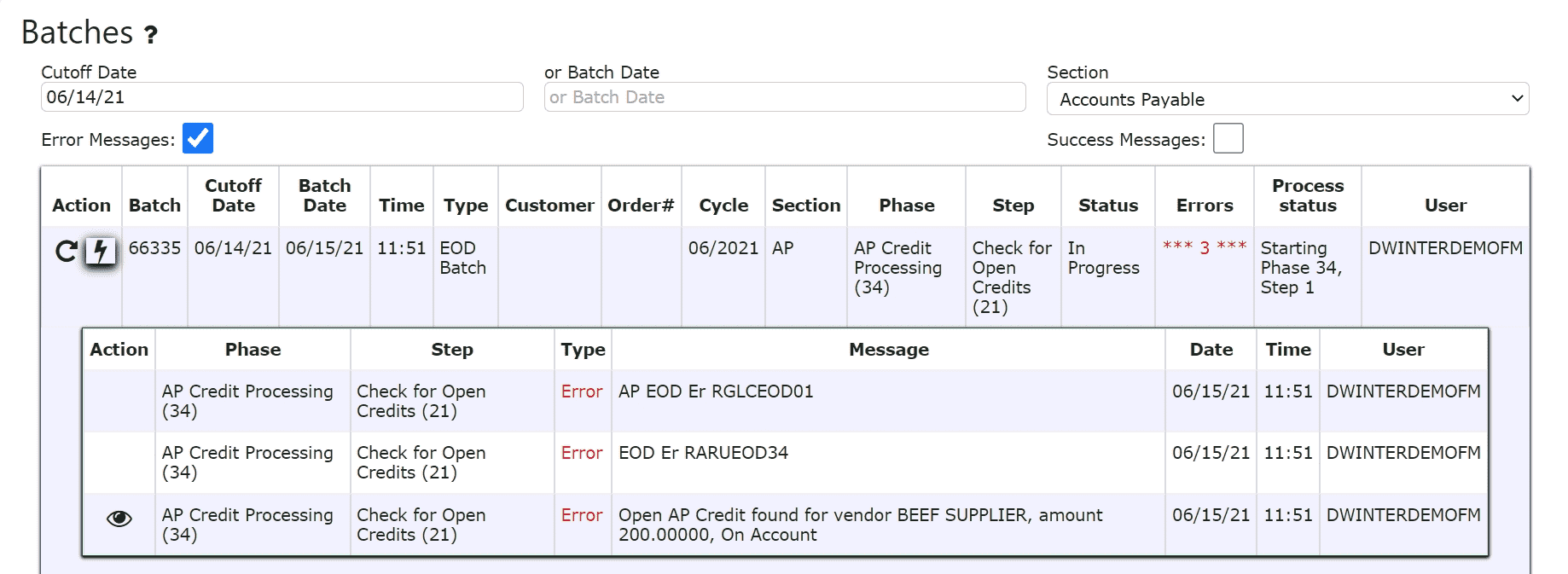
Task: Uncheck the Error Messages checkbox
Action: [198, 138]
